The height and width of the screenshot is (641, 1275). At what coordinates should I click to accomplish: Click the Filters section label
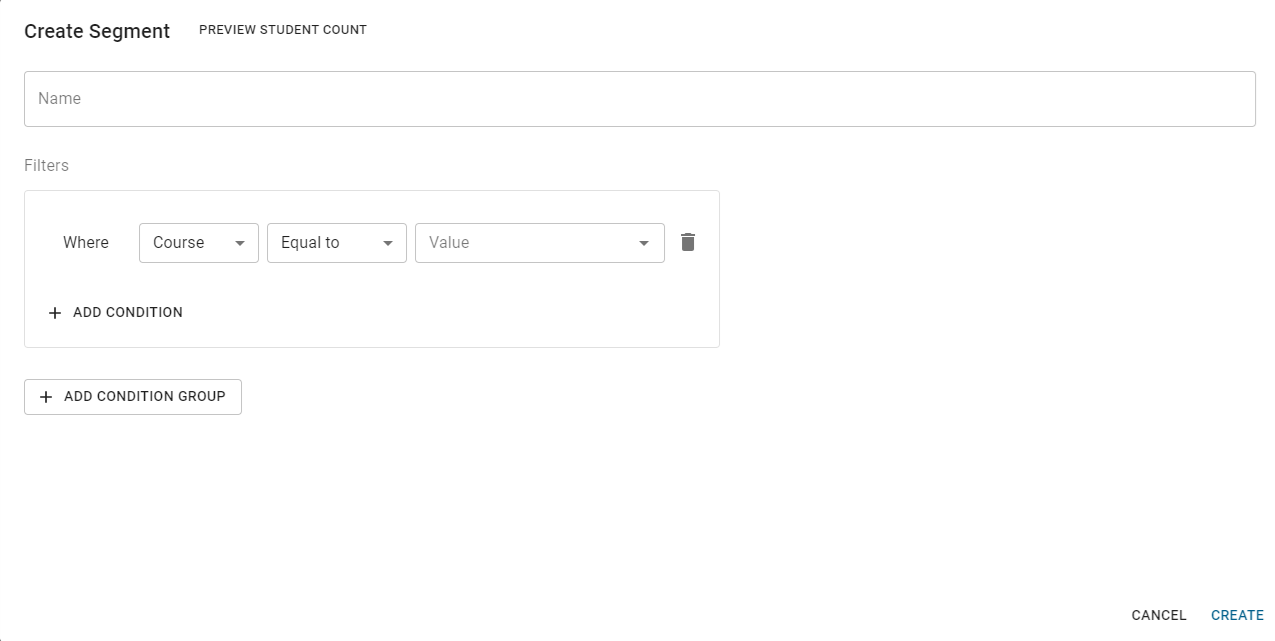[47, 165]
